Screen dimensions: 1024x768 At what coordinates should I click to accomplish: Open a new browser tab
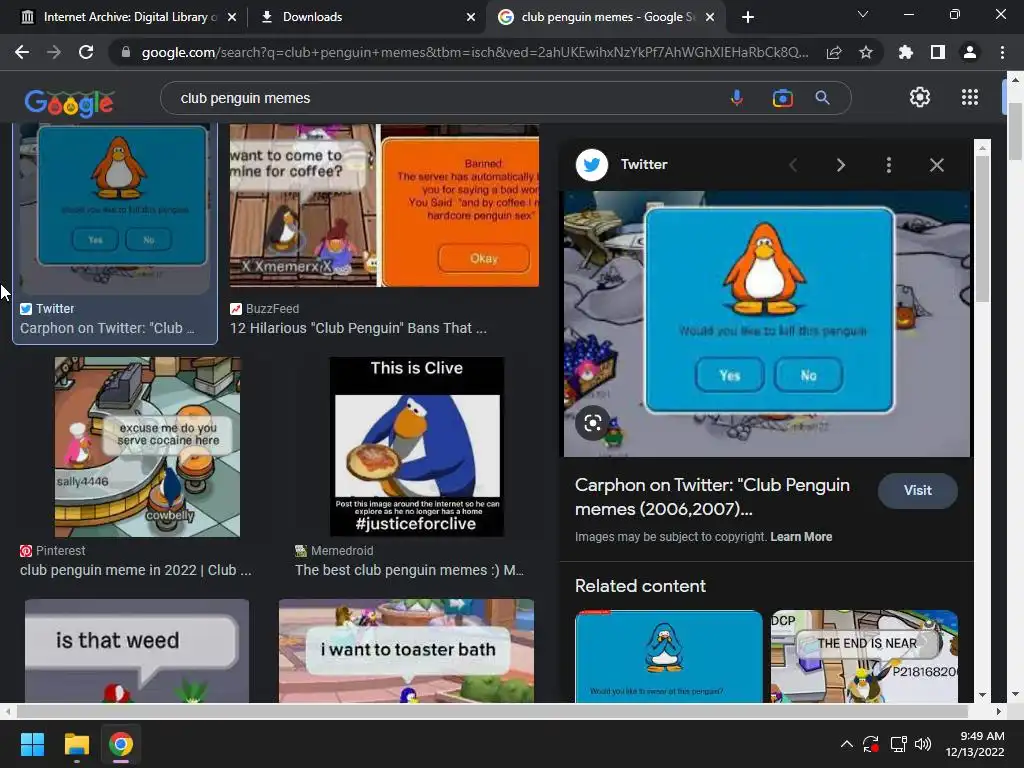(748, 17)
